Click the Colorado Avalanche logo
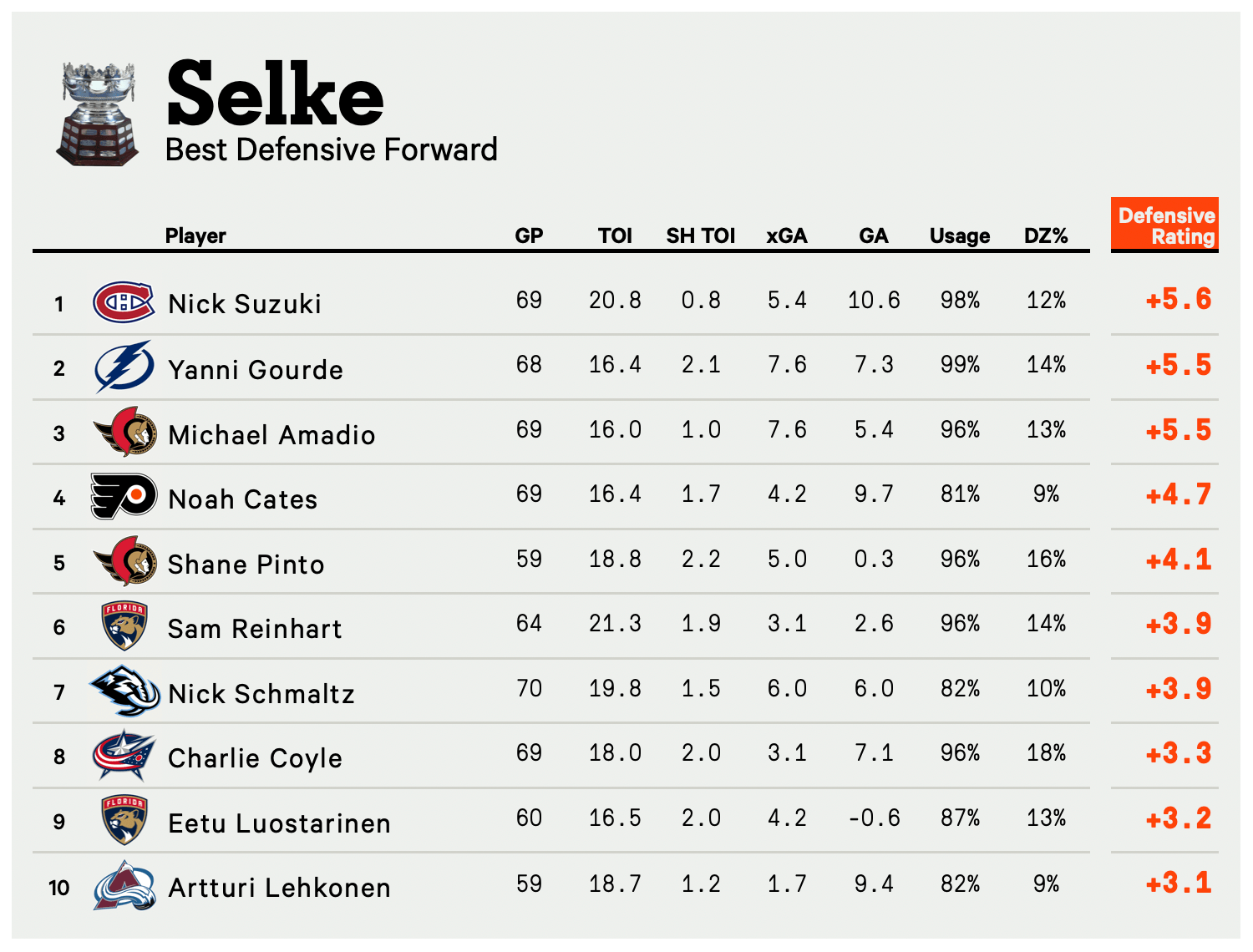1253x952 pixels. [124, 886]
